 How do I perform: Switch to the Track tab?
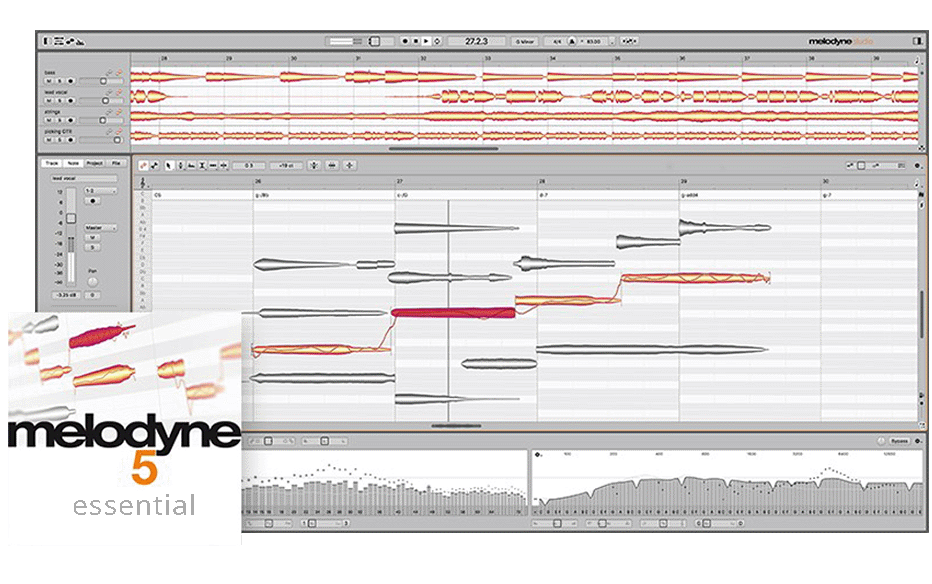tap(52, 162)
